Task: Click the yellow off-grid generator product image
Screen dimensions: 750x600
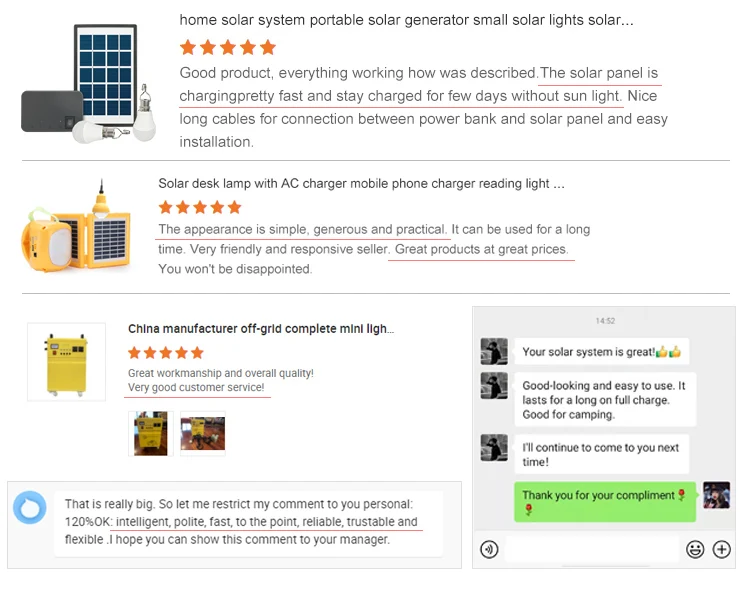Action: pos(67,362)
